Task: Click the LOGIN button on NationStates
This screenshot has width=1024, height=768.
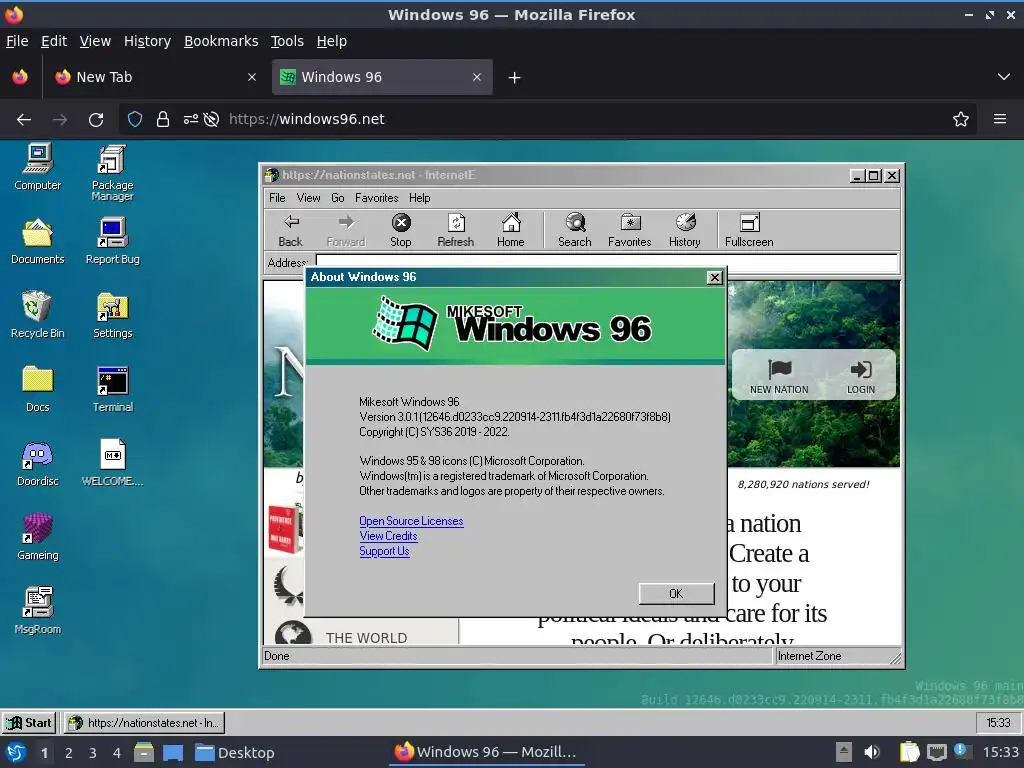Action: pyautogui.click(x=860, y=377)
